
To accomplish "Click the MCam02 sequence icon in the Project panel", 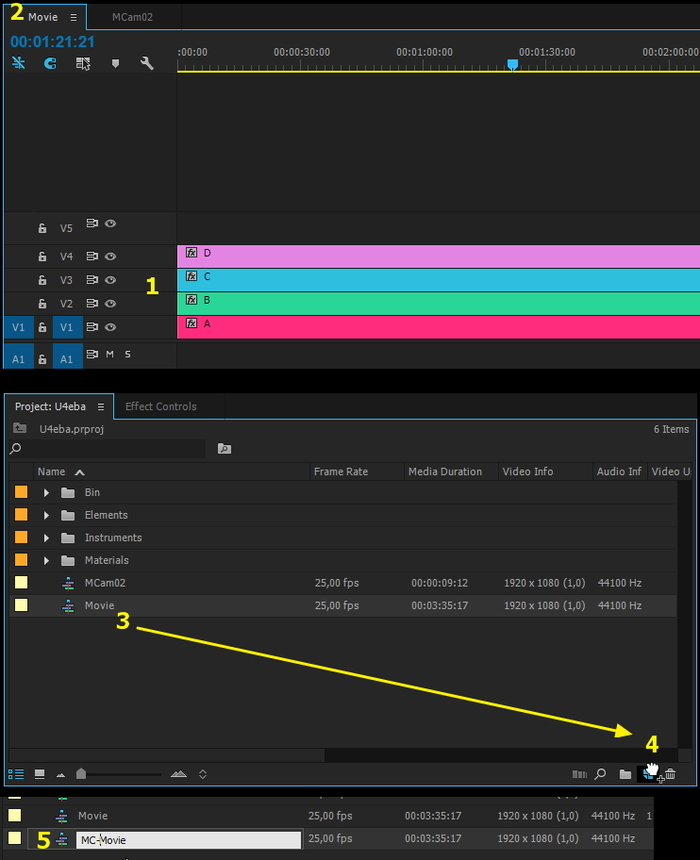I will 68,583.
